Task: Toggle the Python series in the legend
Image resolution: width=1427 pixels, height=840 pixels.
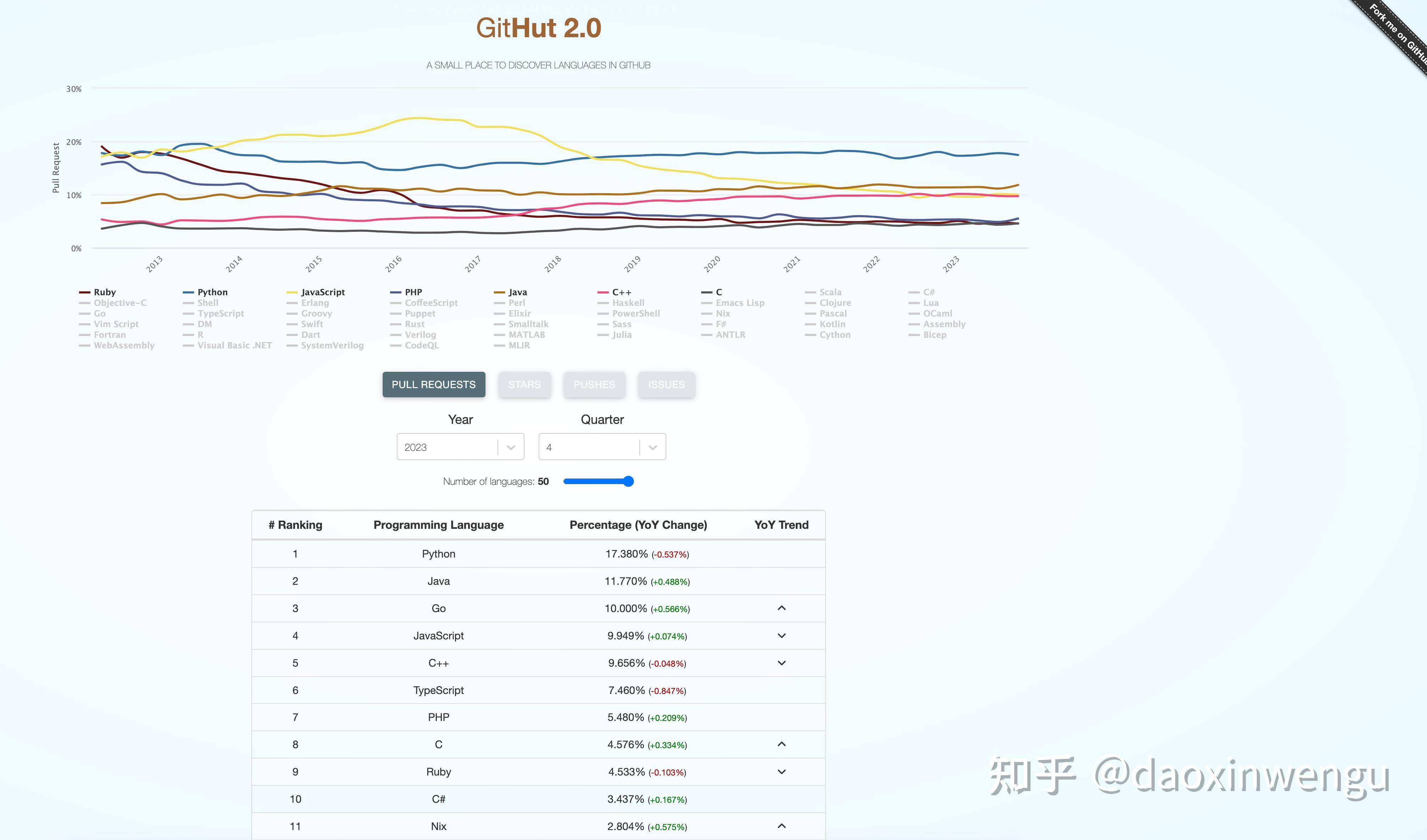Action: point(205,292)
